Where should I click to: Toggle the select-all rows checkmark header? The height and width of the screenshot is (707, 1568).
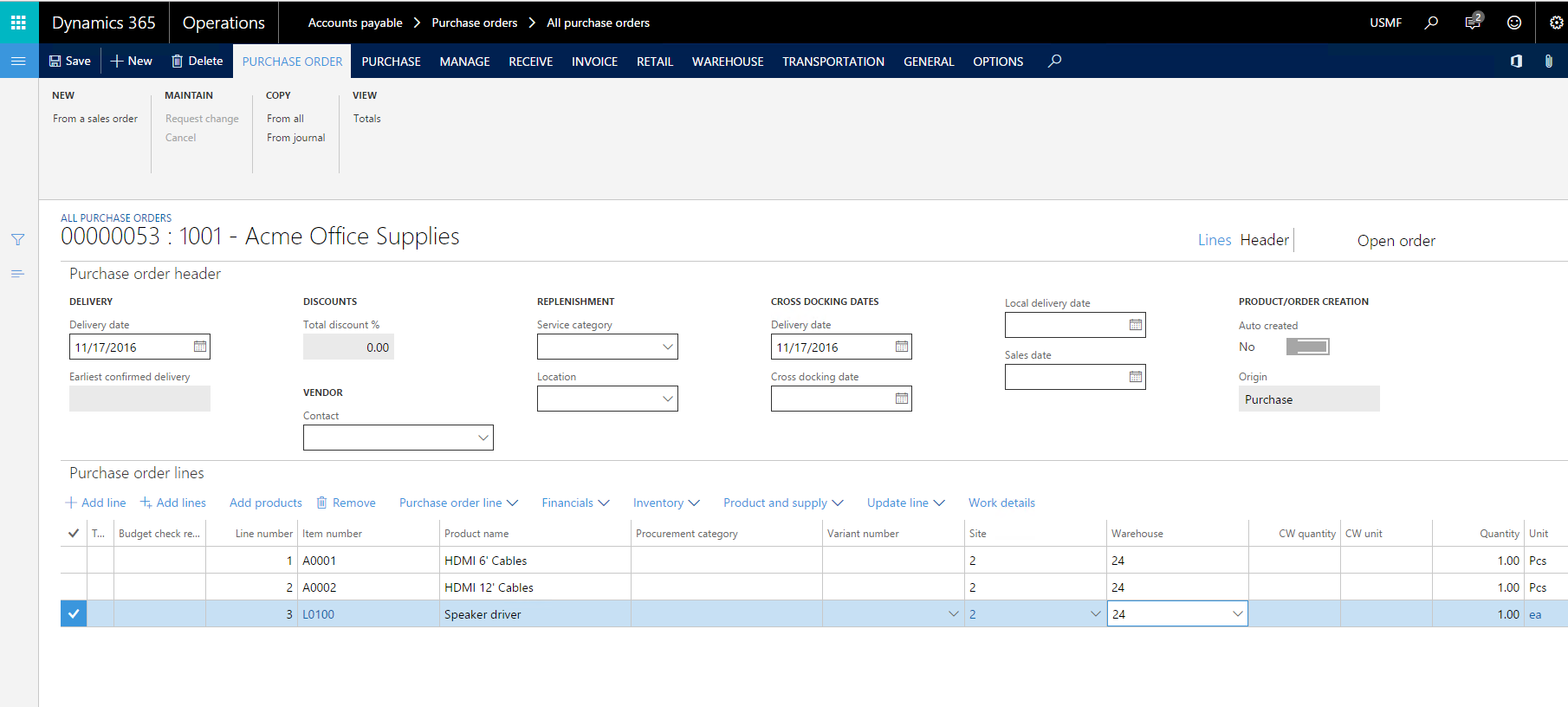(74, 534)
